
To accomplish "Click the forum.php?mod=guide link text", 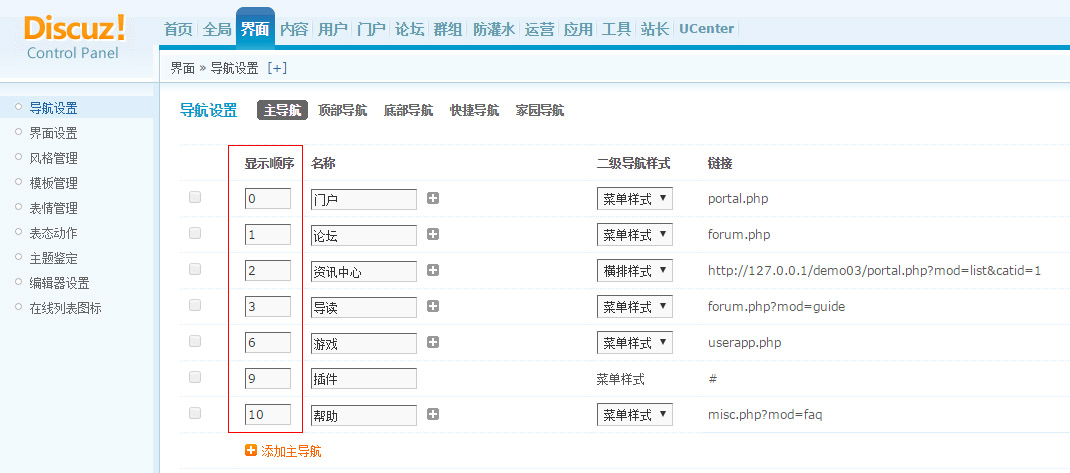I will pos(777,306).
